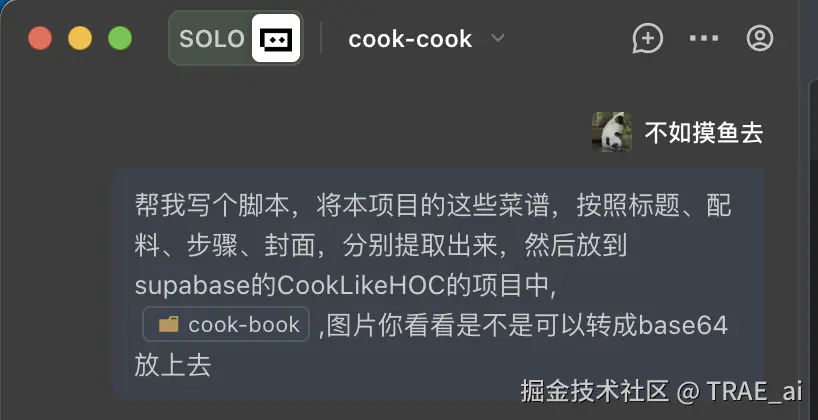Open the cook-book folder reference chip

click(x=226, y=324)
